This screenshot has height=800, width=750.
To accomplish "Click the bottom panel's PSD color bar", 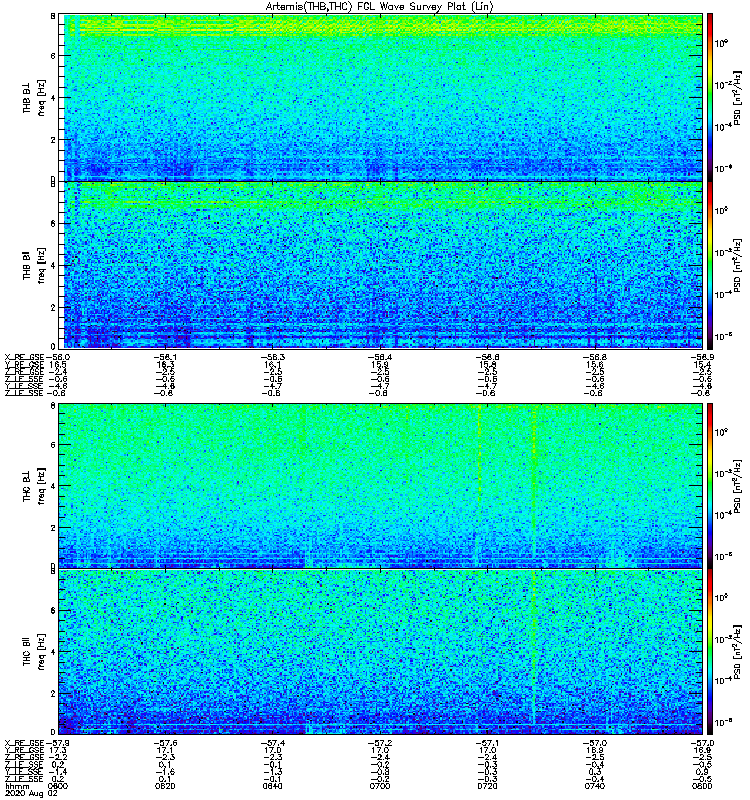I will point(711,651).
